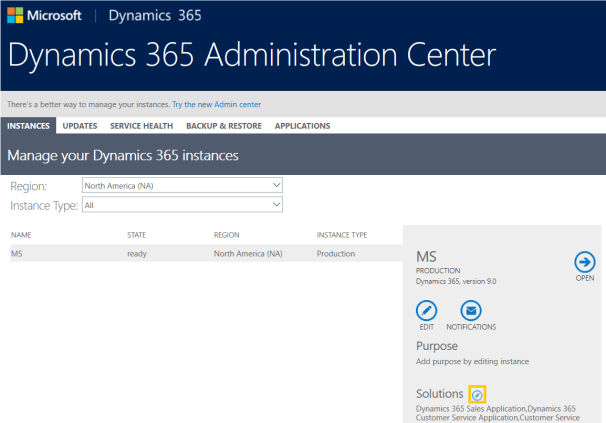Open the Instance Type dropdown
Viewport: 606px width, 423px height.
point(182,204)
